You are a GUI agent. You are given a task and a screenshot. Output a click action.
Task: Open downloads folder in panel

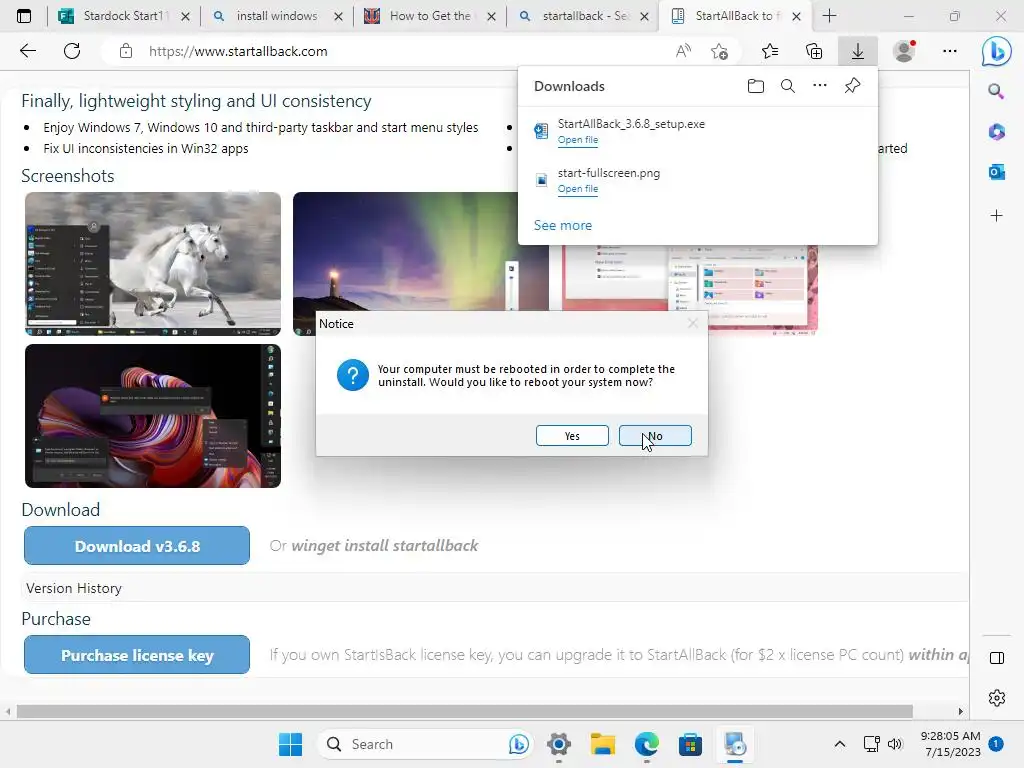tap(756, 86)
